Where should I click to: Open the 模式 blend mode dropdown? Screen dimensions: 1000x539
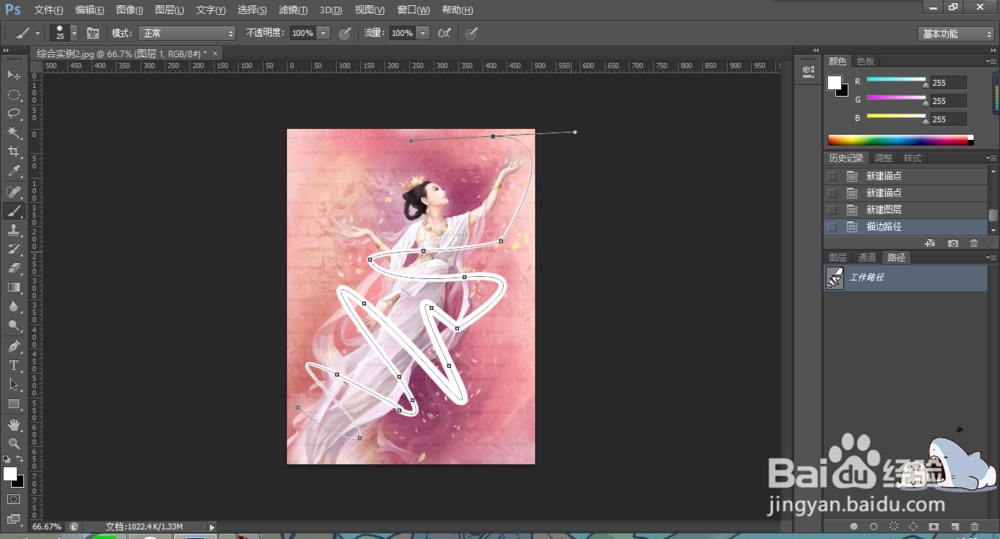188,33
